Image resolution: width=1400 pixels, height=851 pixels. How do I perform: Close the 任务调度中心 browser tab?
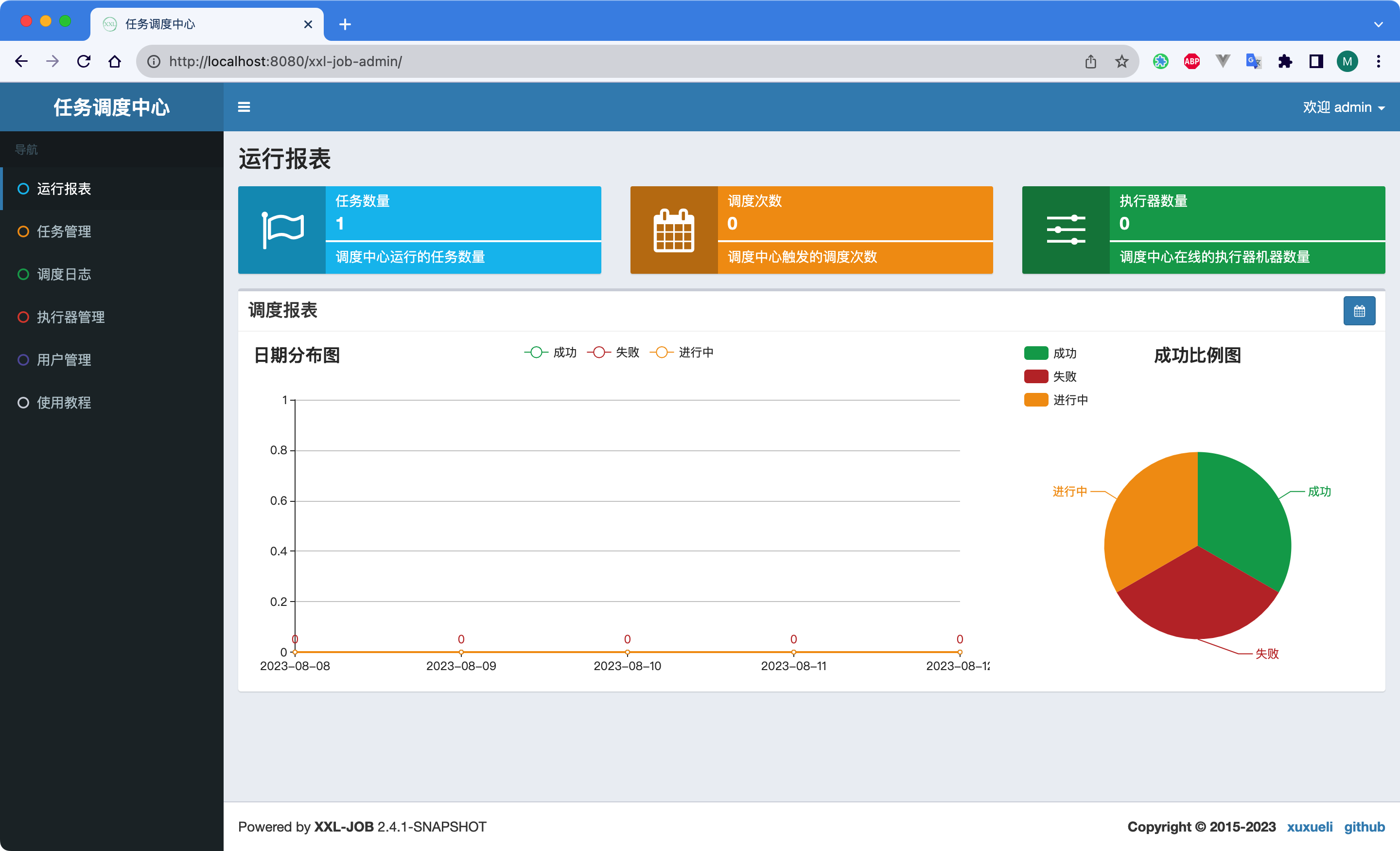coord(308,24)
